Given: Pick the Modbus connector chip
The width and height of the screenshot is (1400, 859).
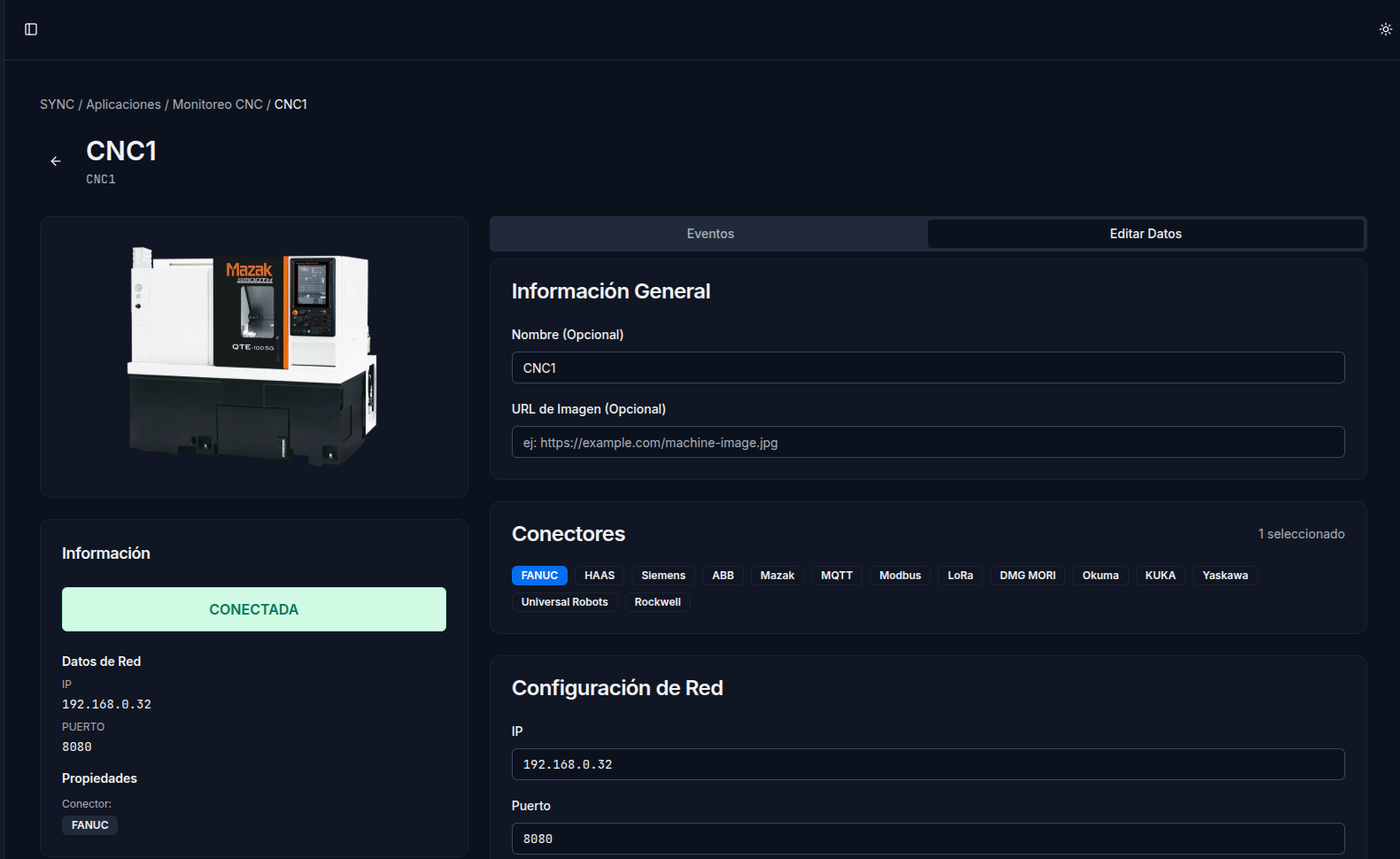Looking at the screenshot, I should pyautogui.click(x=900, y=576).
